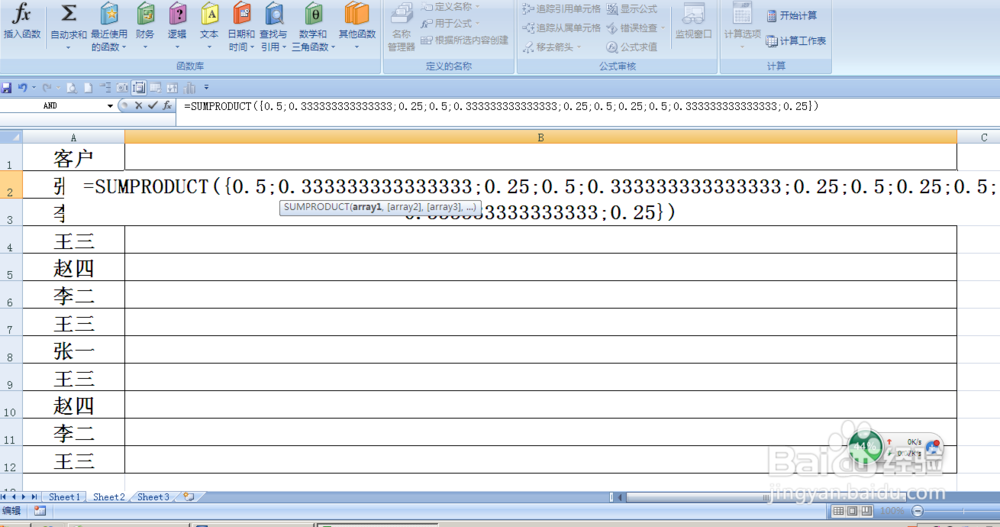Screen dimensions: 1000x527
Task: Click cell A5 containing 赵四
Action: point(73,267)
